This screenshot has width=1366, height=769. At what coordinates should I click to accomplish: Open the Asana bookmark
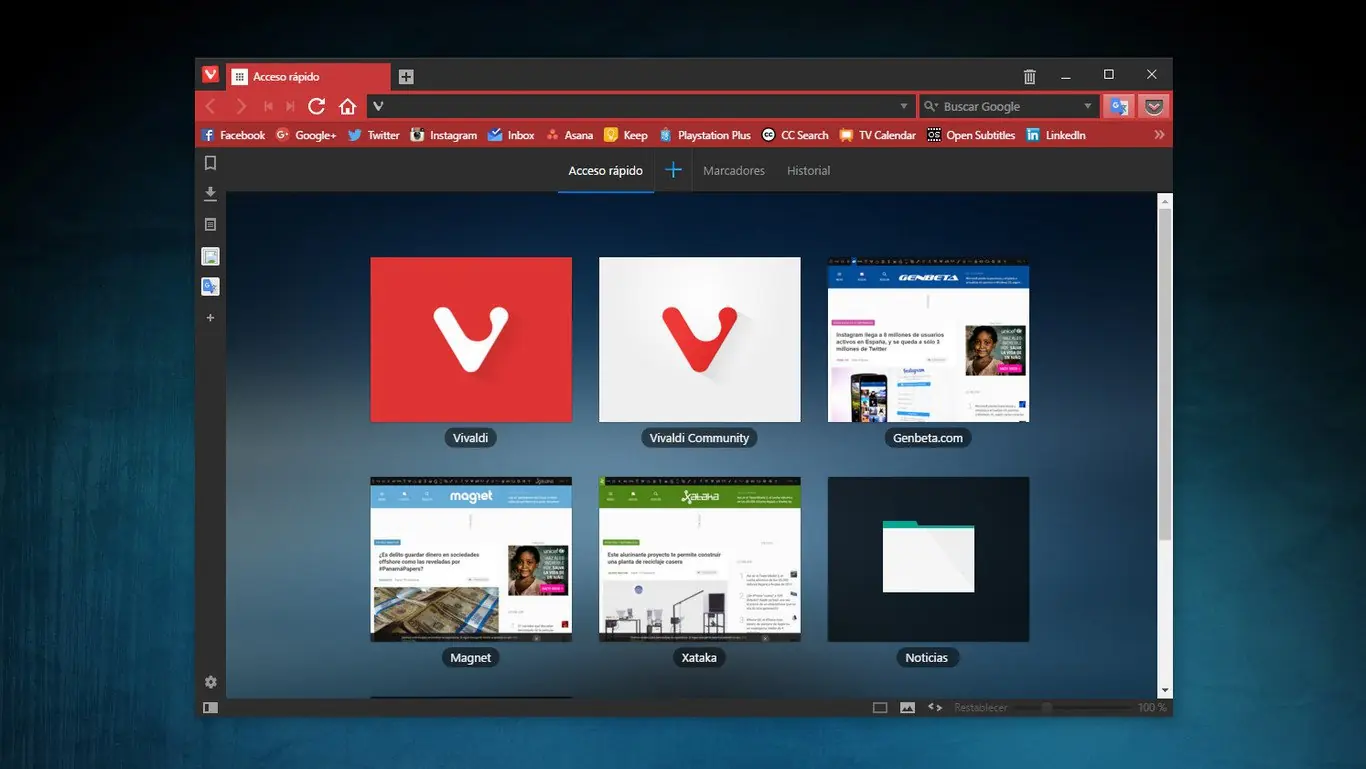click(569, 135)
